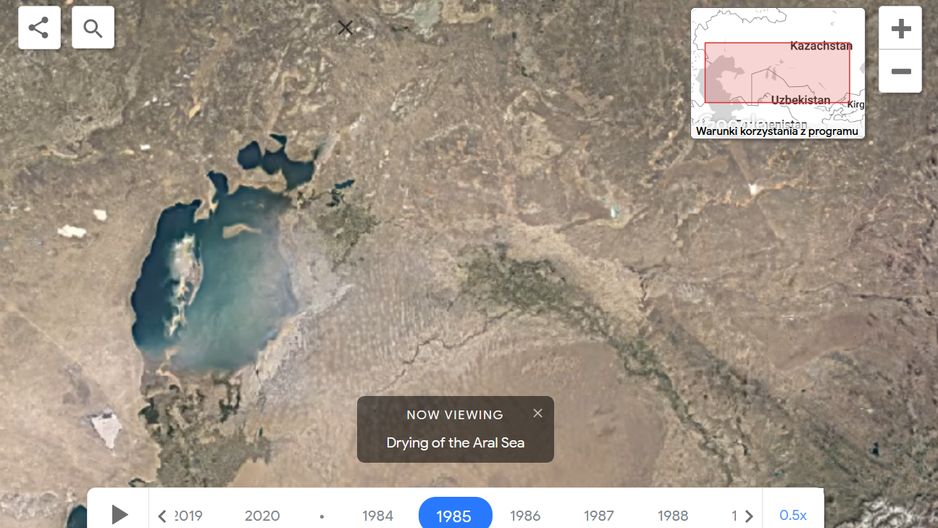Close the Now Viewing popup
Screen dimensions: 938x528
pos(538,413)
